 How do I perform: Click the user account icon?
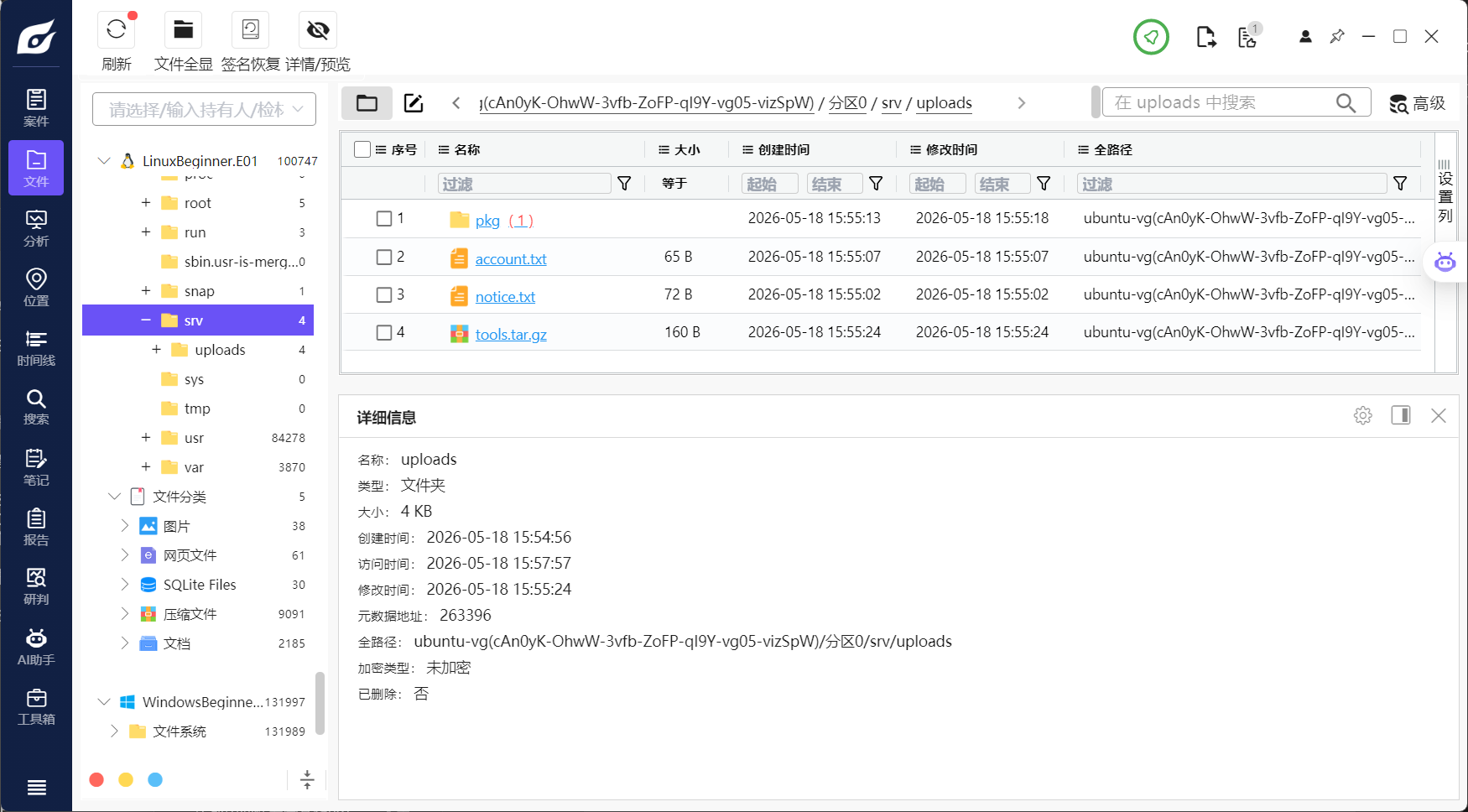click(x=1305, y=36)
